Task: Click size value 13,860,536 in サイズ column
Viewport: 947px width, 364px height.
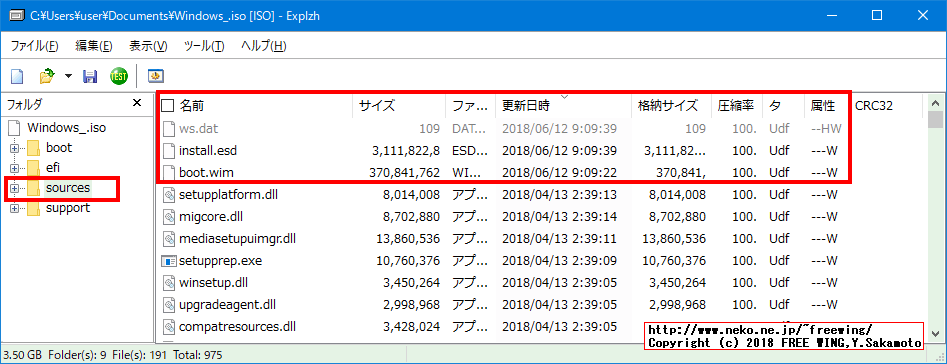Action: (x=409, y=238)
